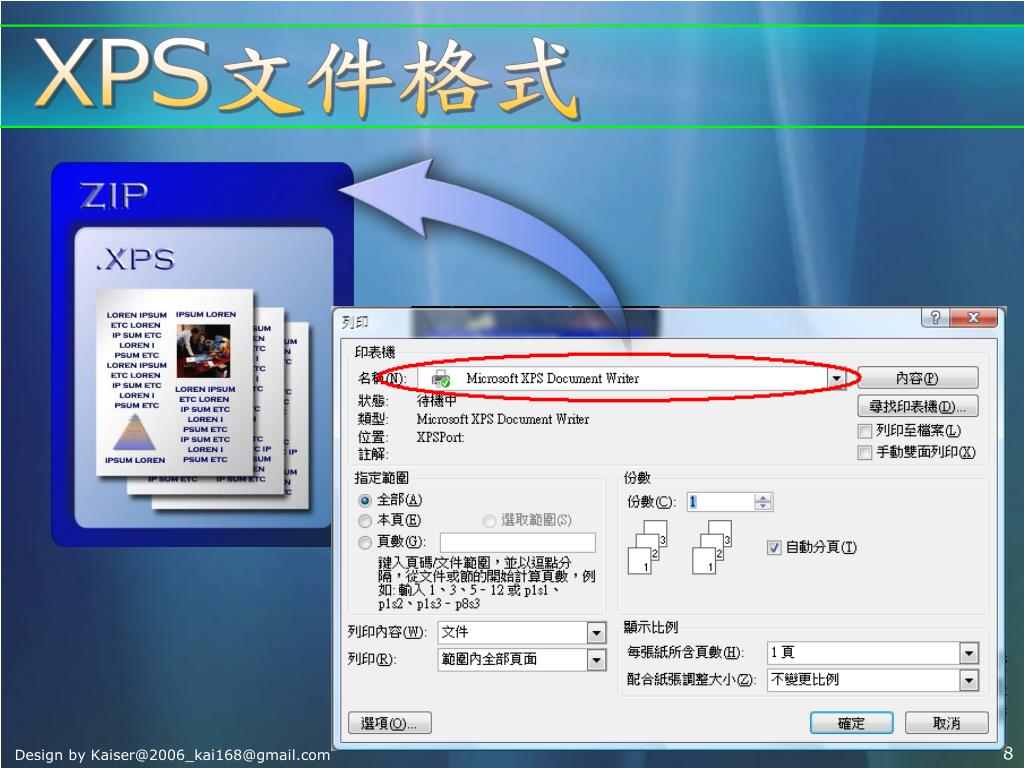Viewport: 1024px width, 768px height.
Task: Click the 確定 button
Action: click(852, 723)
